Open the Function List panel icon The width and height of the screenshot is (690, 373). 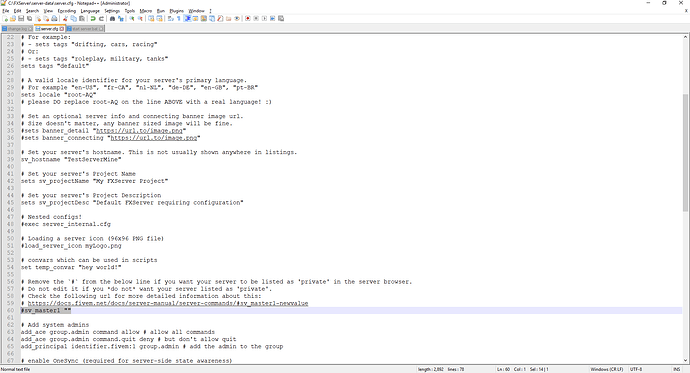tap(220, 18)
